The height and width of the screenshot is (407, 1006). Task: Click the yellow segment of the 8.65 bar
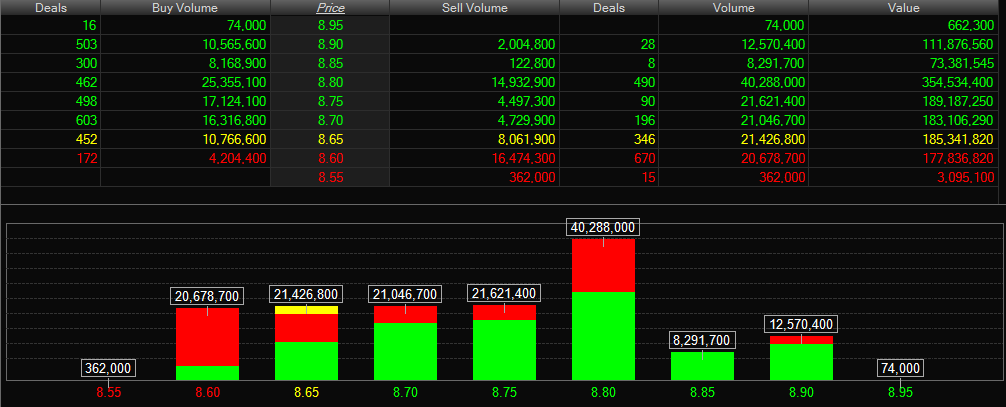pyautogui.click(x=306, y=310)
